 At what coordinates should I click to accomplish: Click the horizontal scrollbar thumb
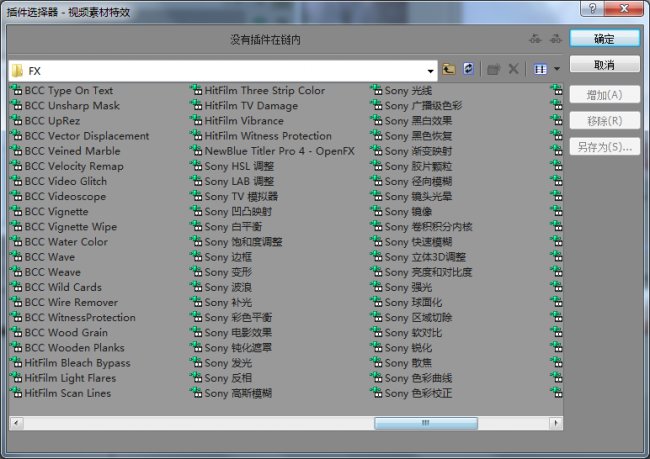(x=426, y=423)
